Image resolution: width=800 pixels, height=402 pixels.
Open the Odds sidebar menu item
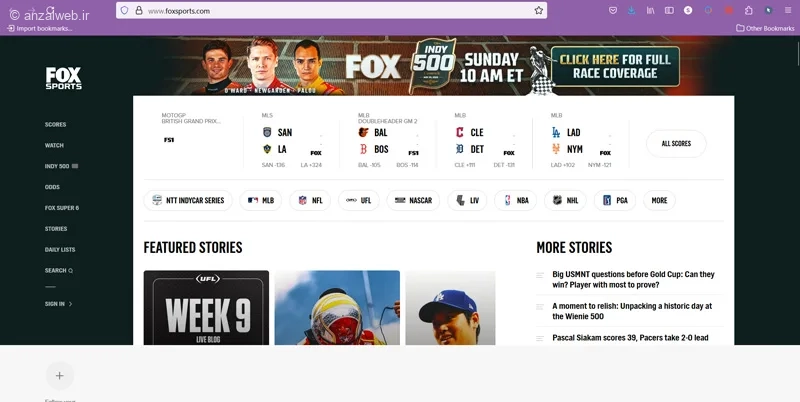coord(52,187)
